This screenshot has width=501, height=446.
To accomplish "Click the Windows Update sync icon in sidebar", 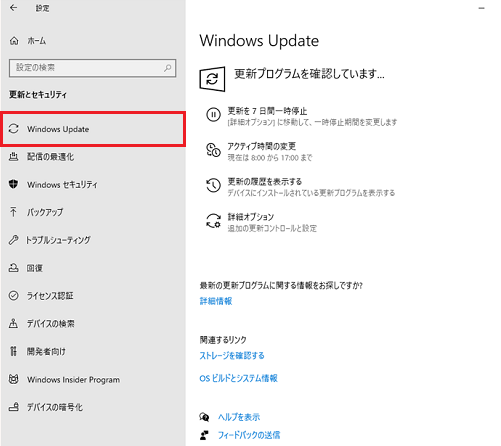I will [14, 129].
